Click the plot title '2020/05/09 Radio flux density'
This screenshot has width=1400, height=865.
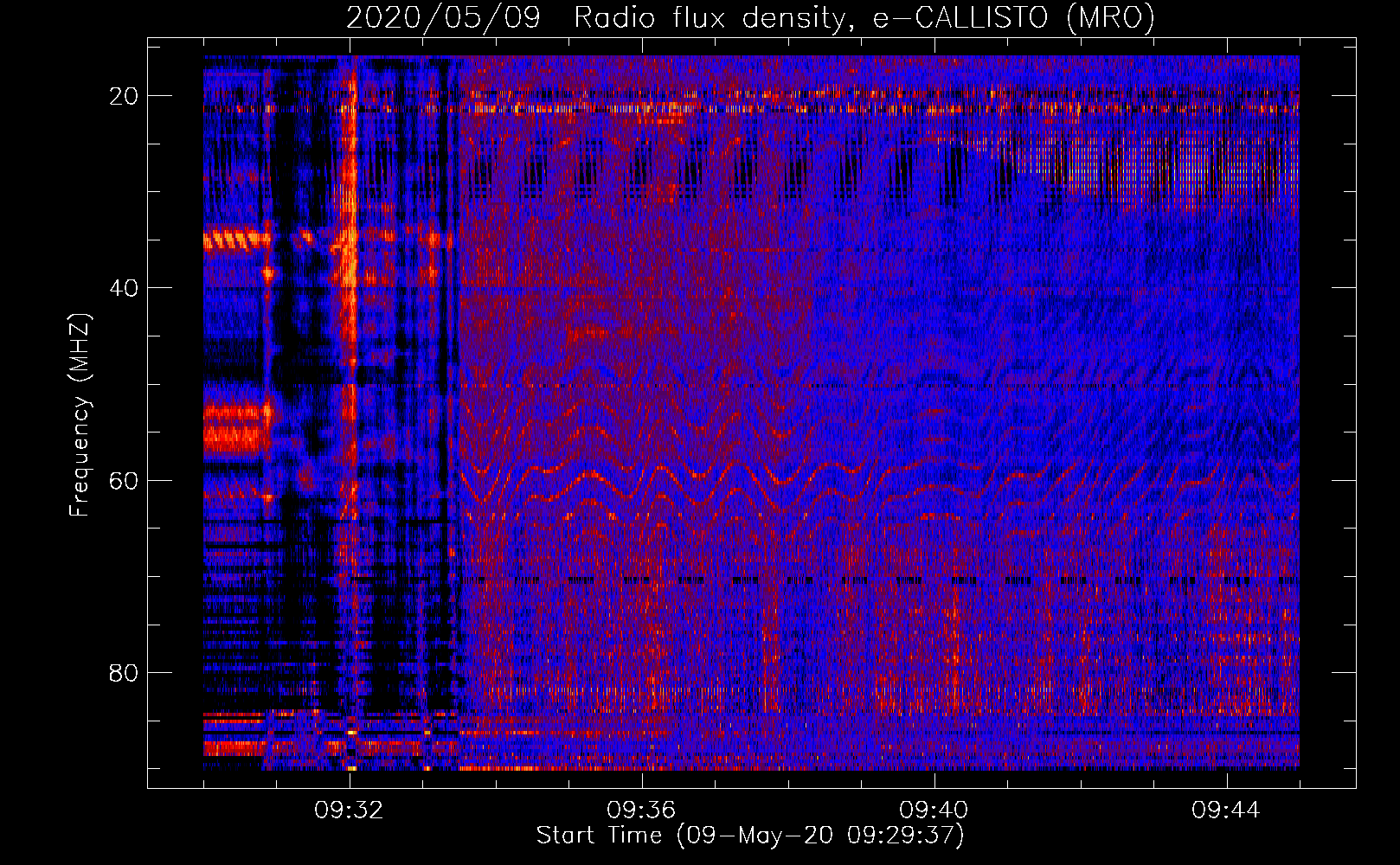point(751,17)
